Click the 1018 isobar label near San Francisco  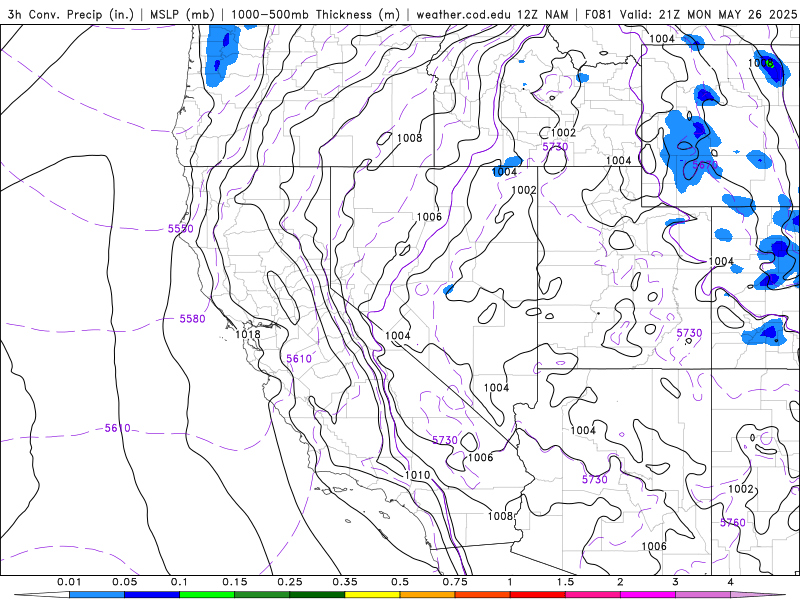(248, 335)
